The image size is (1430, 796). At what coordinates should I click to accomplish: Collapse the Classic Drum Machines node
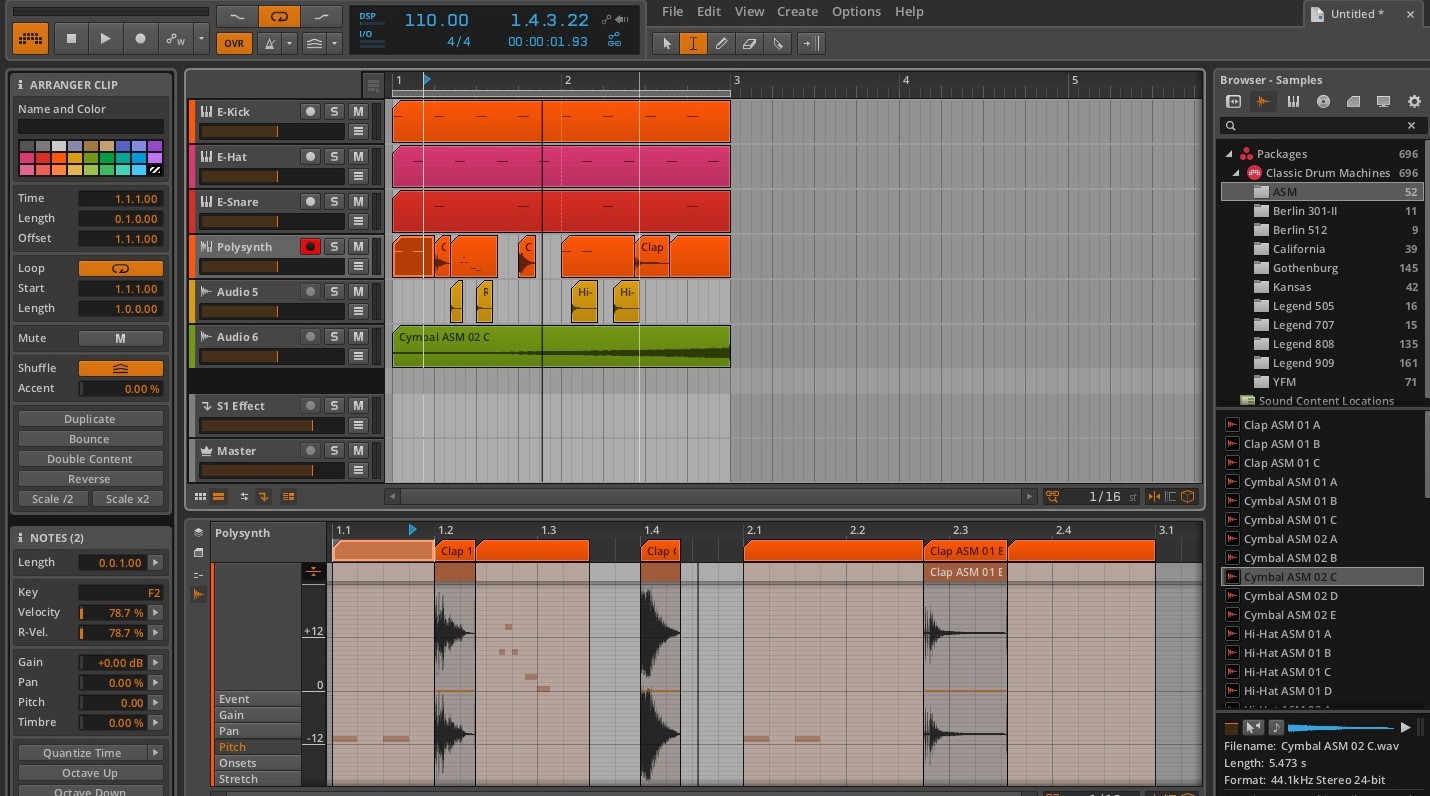tap(1237, 173)
